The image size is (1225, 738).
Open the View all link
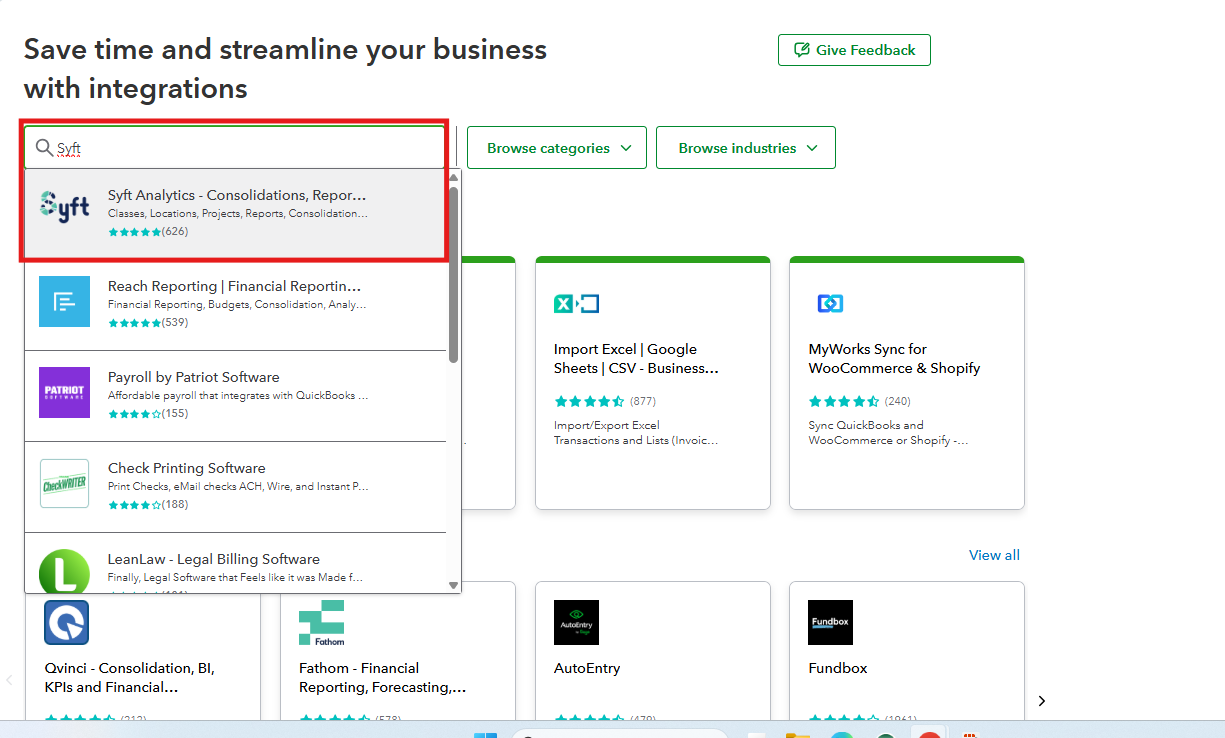tap(994, 555)
